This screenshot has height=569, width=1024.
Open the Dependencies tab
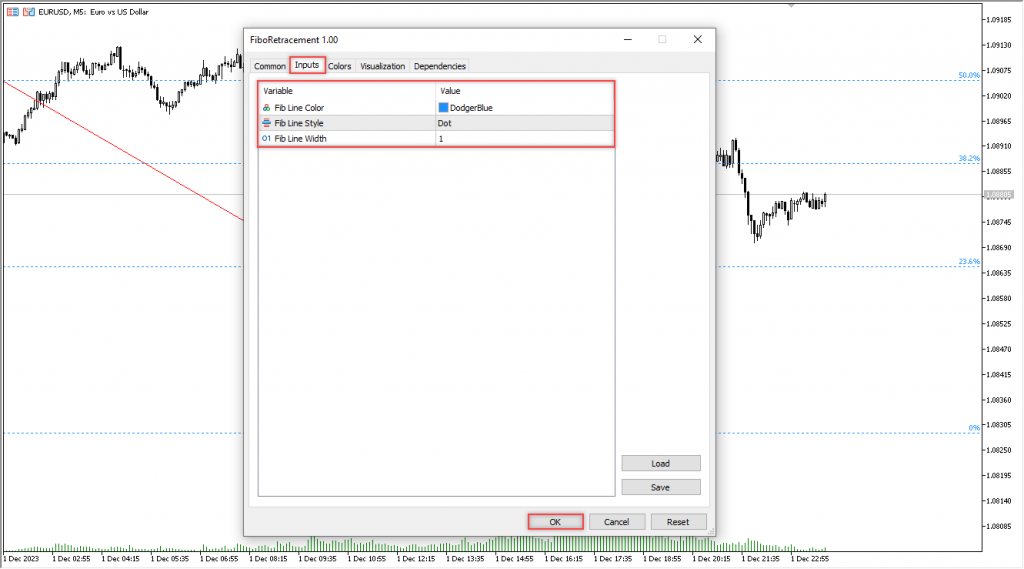(440, 66)
